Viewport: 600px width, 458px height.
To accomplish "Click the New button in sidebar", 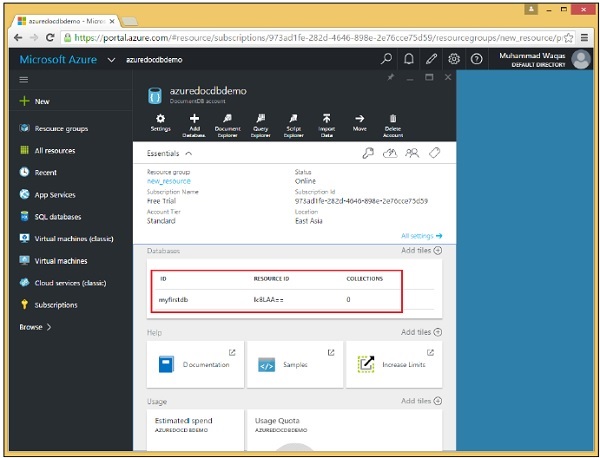I will pos(41,101).
